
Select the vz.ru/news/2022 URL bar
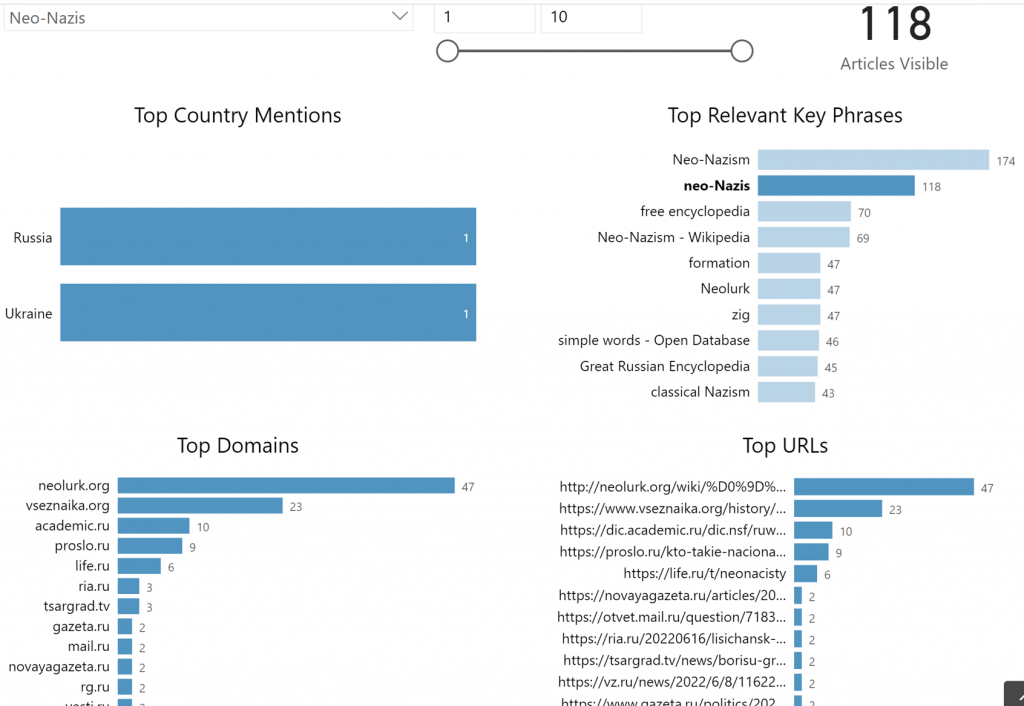798,682
